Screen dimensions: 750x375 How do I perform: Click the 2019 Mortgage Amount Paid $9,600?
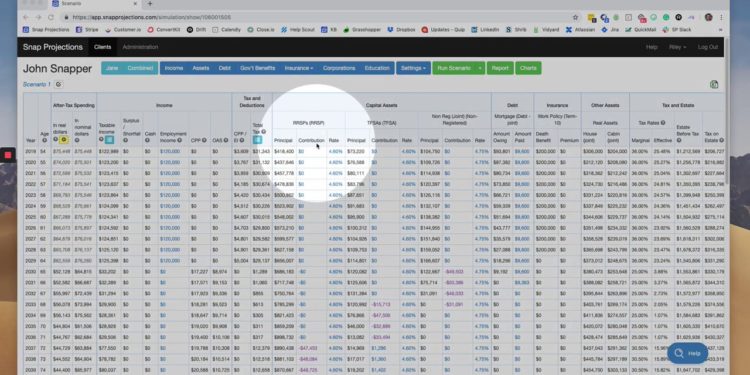point(522,151)
